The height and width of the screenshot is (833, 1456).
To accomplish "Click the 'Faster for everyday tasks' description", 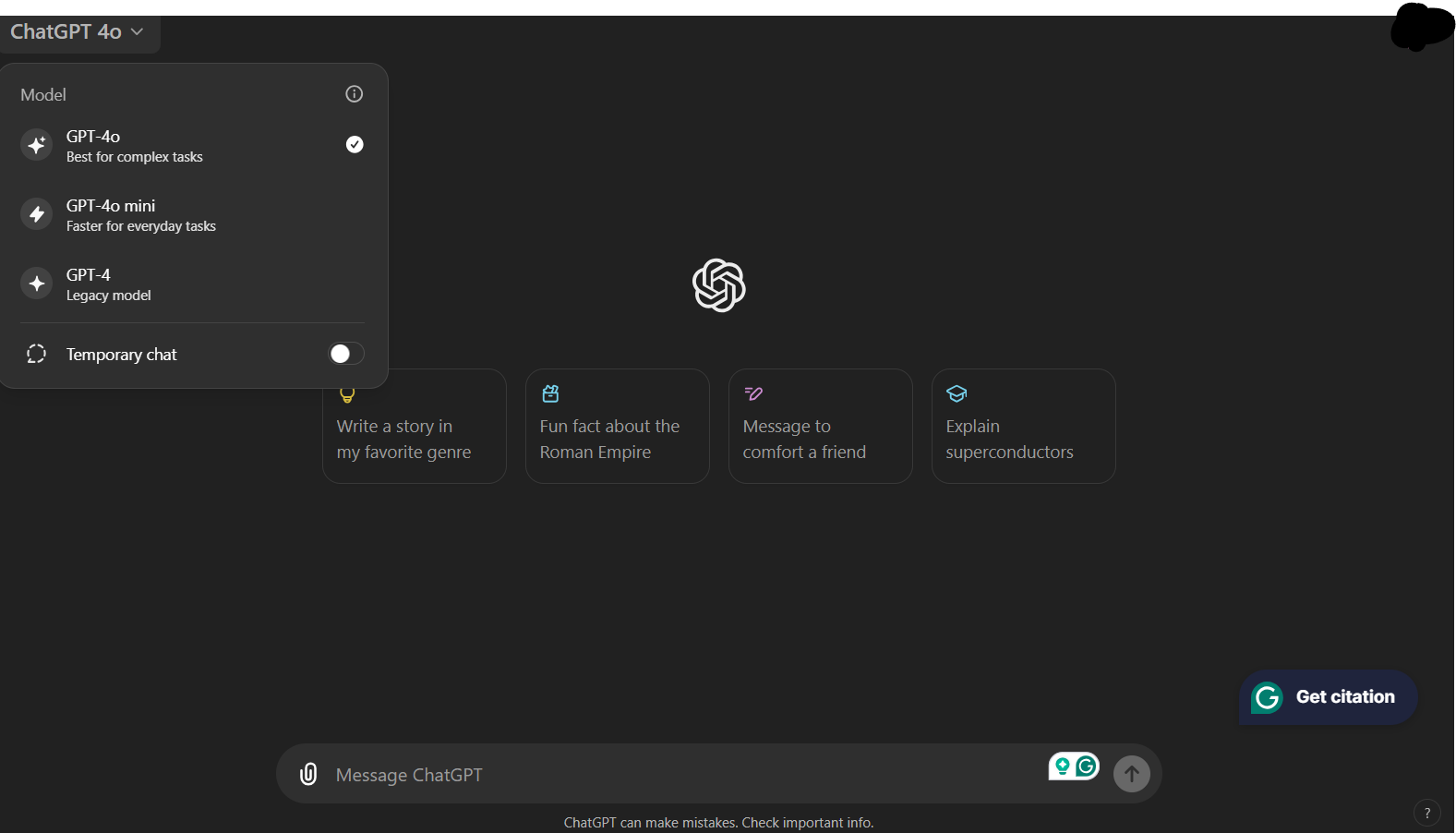I will [x=141, y=226].
